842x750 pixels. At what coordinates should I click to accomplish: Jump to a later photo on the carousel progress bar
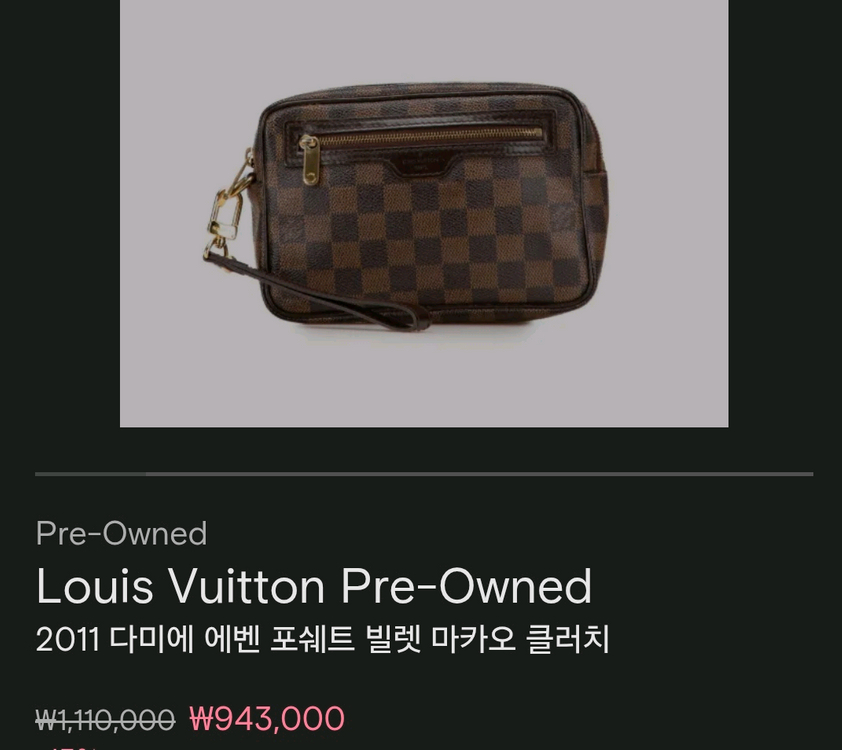click(x=480, y=474)
